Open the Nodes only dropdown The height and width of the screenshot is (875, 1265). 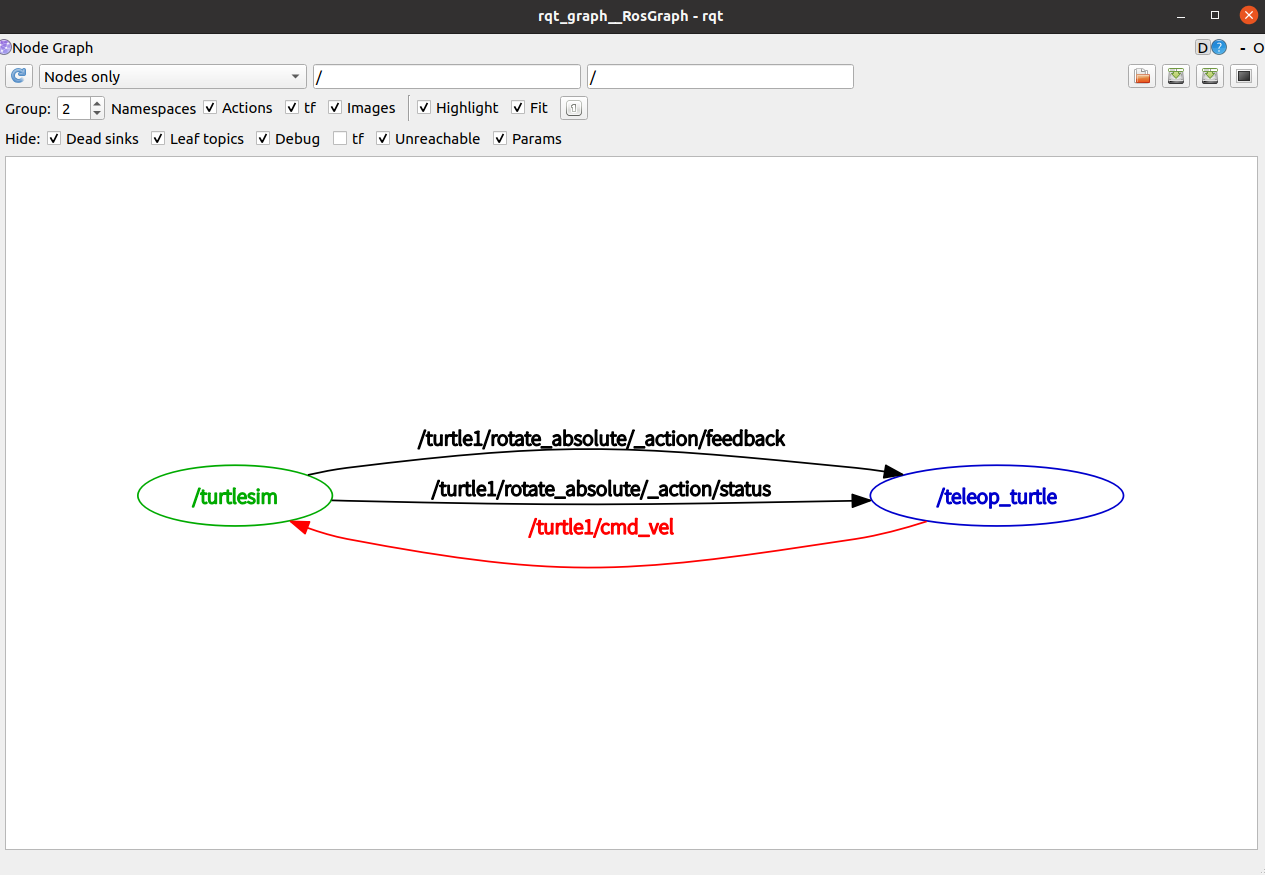click(x=173, y=76)
